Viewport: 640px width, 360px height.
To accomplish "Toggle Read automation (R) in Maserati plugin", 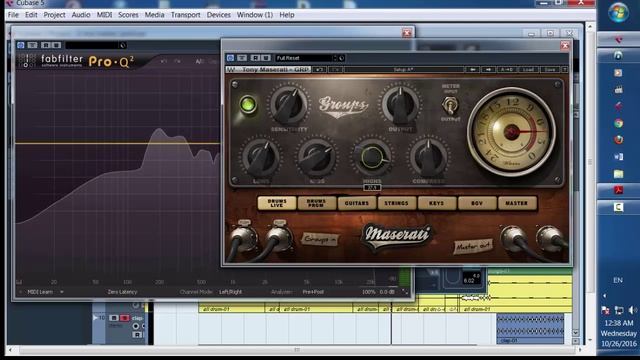I will (255, 58).
